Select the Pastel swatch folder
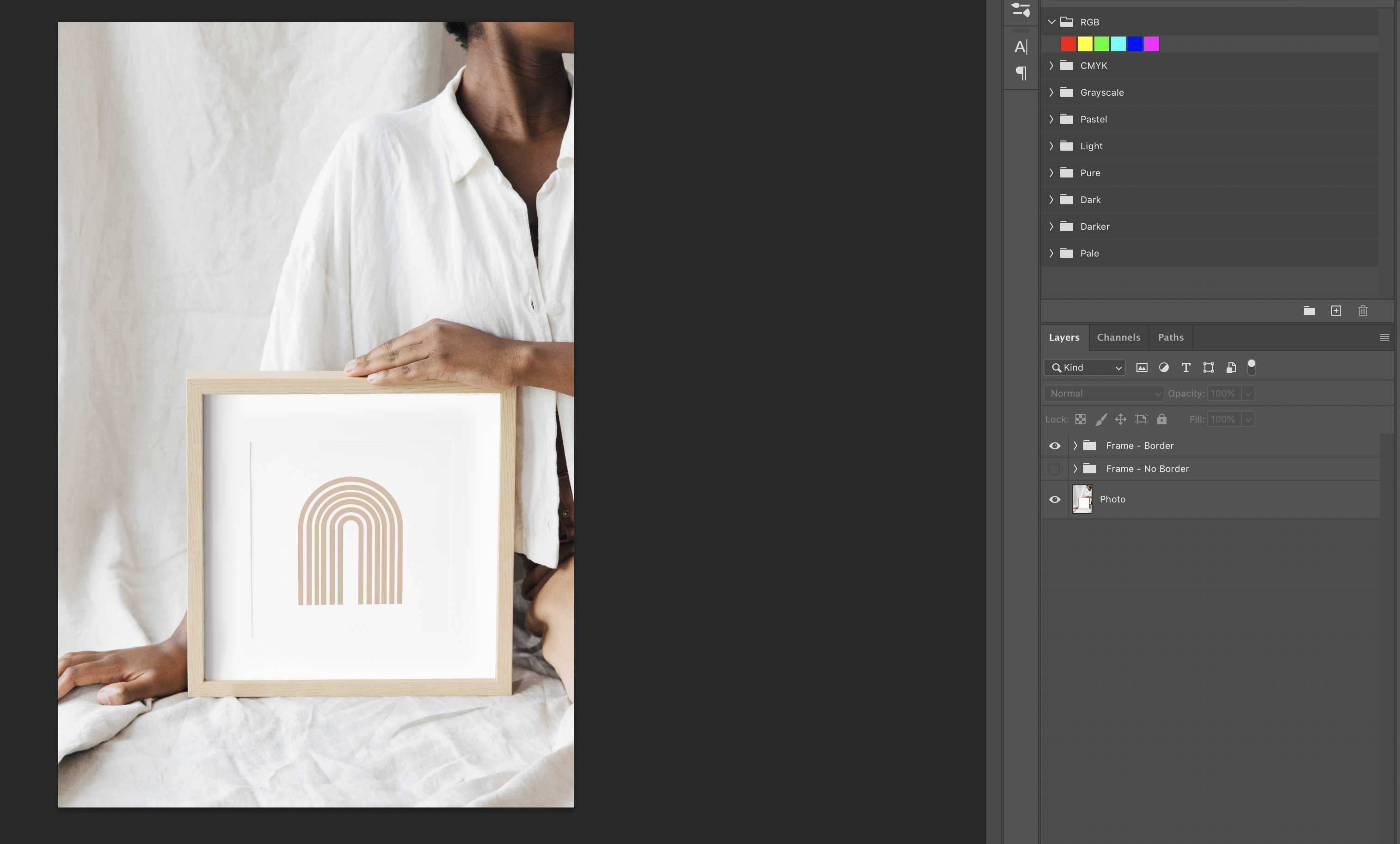Image resolution: width=1400 pixels, height=844 pixels. click(1093, 119)
